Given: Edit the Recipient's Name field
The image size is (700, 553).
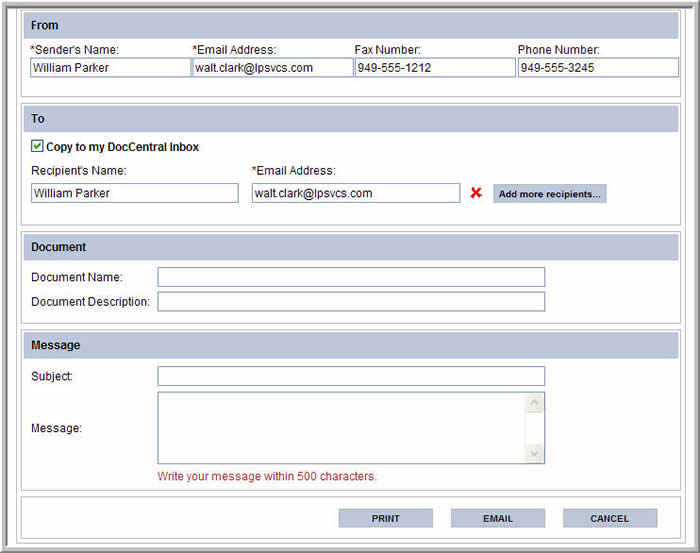Looking at the screenshot, I should pyautogui.click(x=134, y=193).
